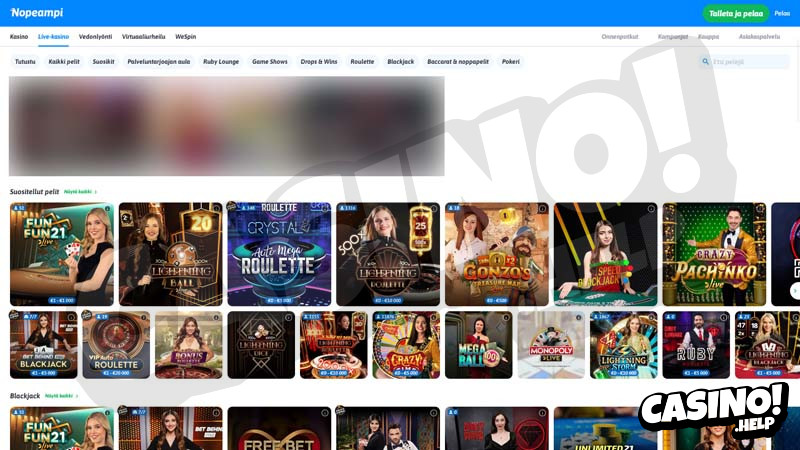Select the Palveluntarjoajan aula filter

tap(159, 62)
